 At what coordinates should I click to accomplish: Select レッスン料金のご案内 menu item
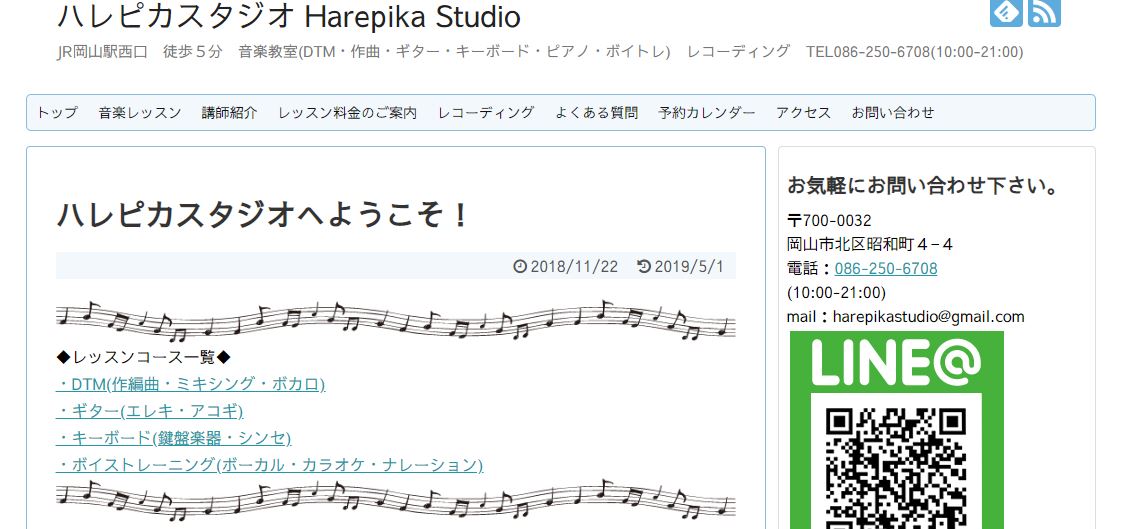pyautogui.click(x=347, y=113)
